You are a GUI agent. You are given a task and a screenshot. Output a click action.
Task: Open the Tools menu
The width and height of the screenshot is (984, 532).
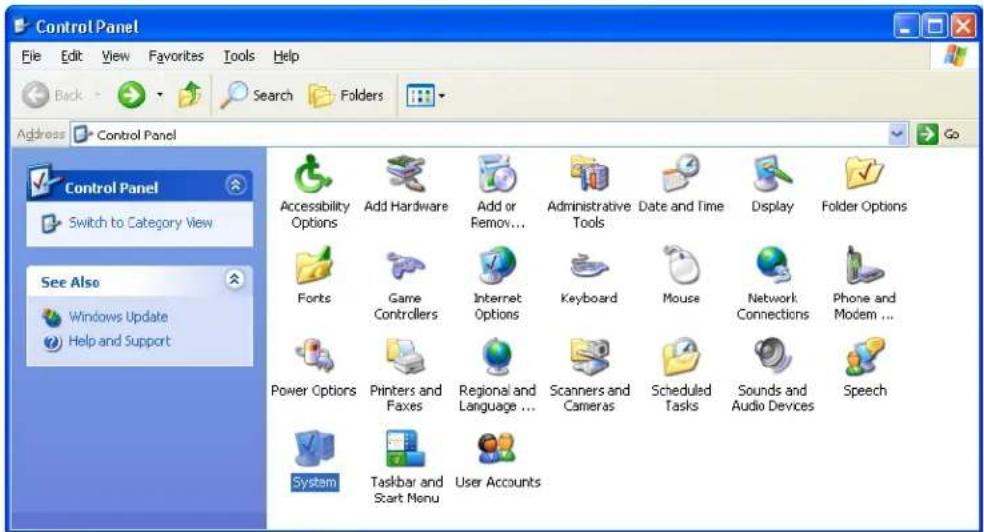tap(239, 56)
